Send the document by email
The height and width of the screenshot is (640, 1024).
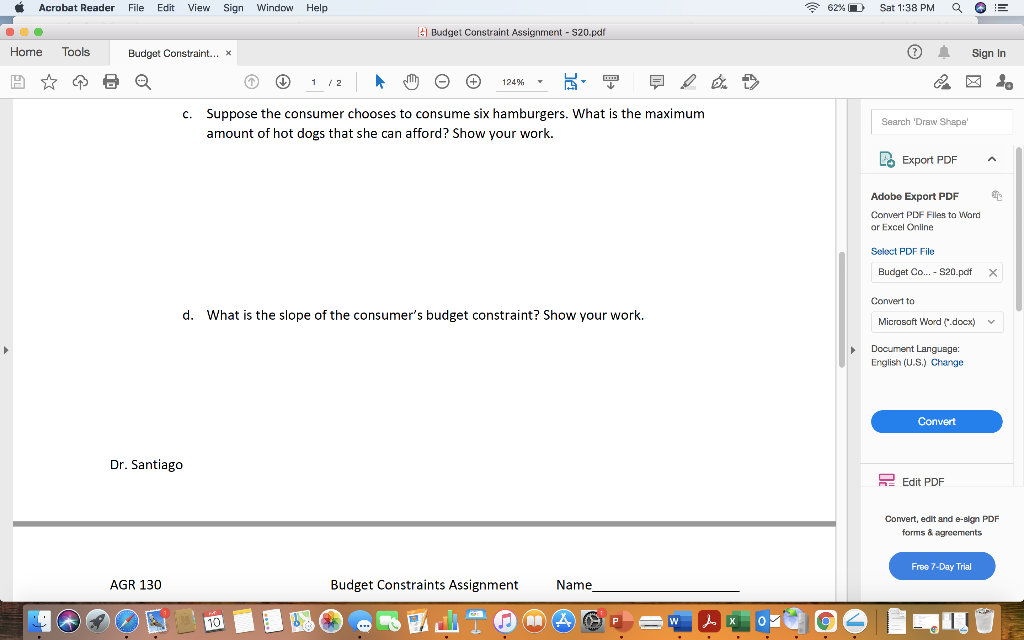point(975,82)
